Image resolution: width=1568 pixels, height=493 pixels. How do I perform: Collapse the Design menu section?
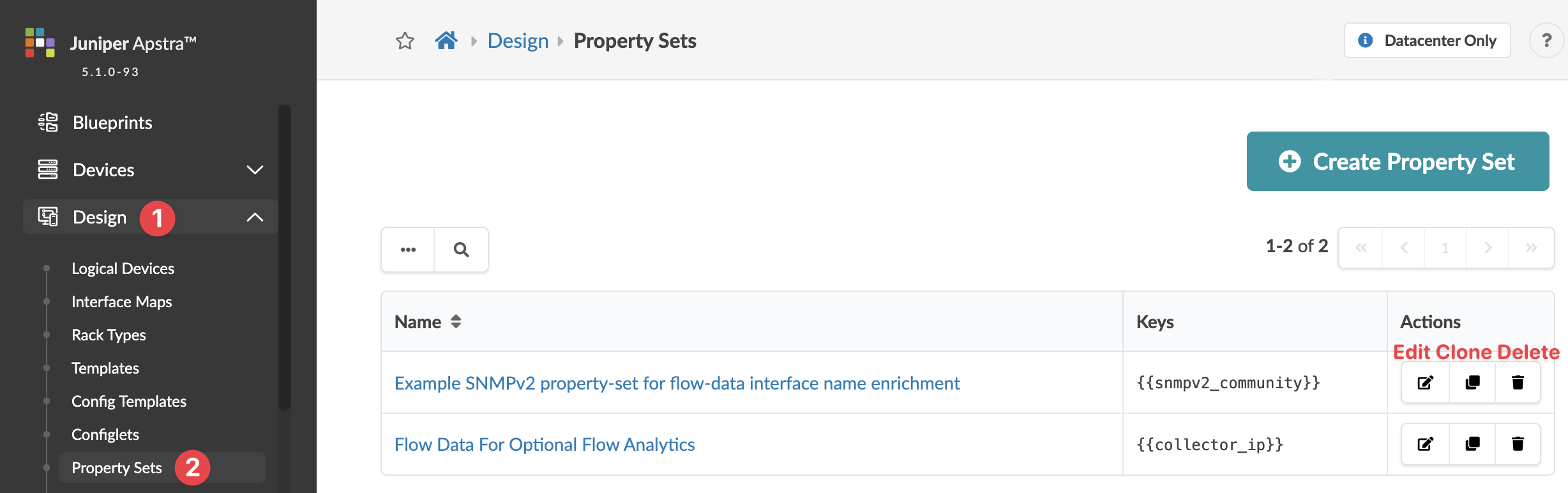tap(255, 217)
